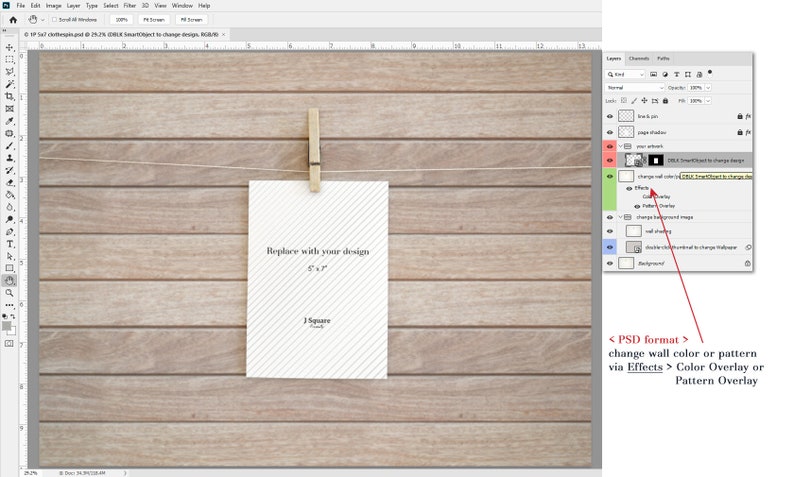794x477 pixels.
Task: Select the Brush tool
Action: [x=9, y=146]
